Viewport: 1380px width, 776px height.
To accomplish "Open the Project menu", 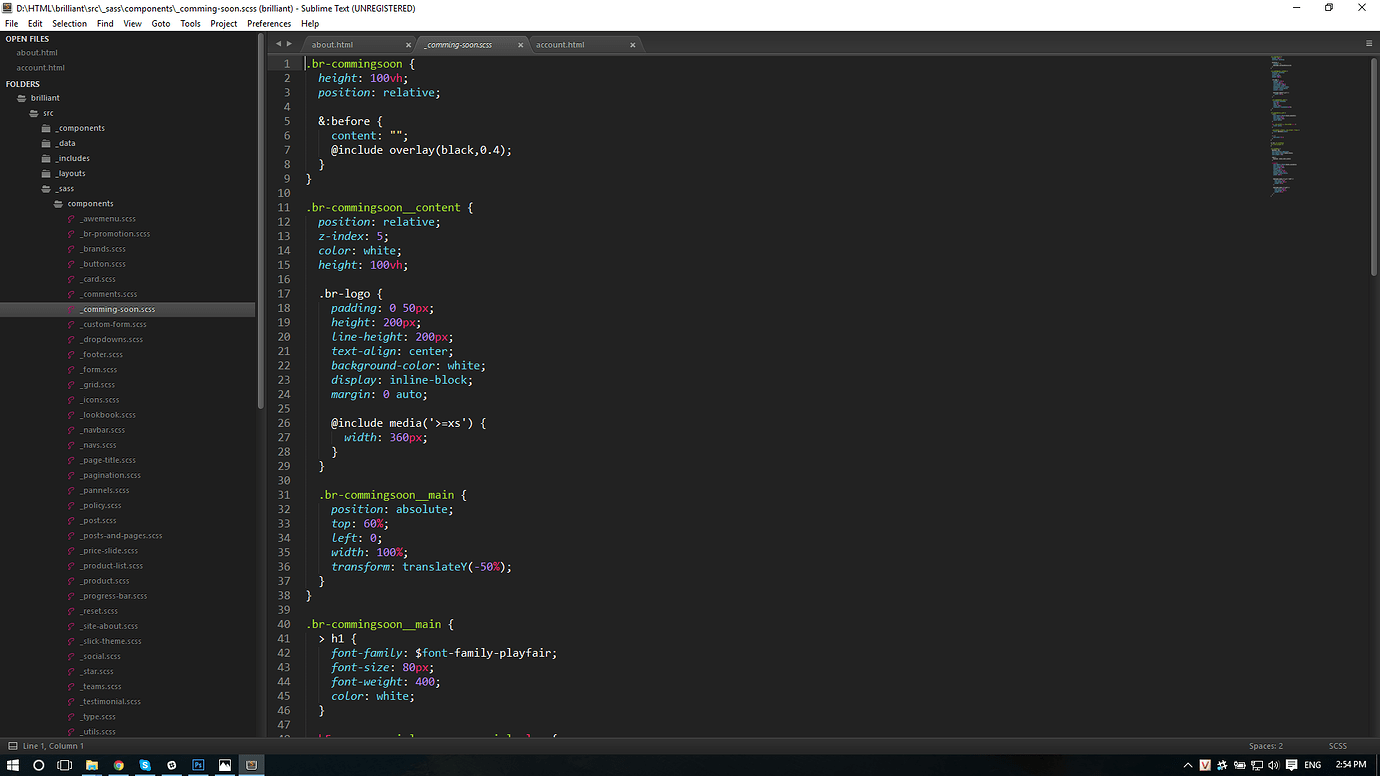I will (x=224, y=23).
